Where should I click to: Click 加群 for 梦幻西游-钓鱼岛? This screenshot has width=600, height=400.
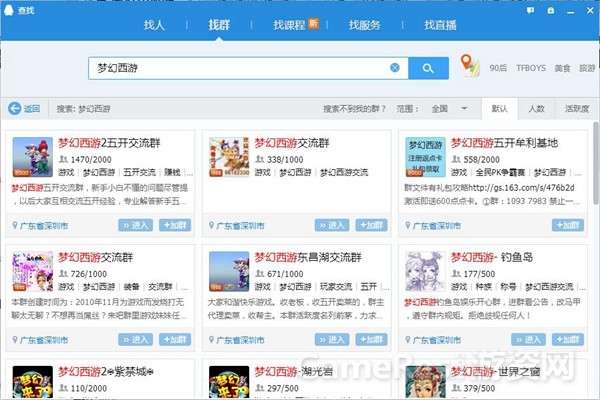pyautogui.click(x=568, y=340)
